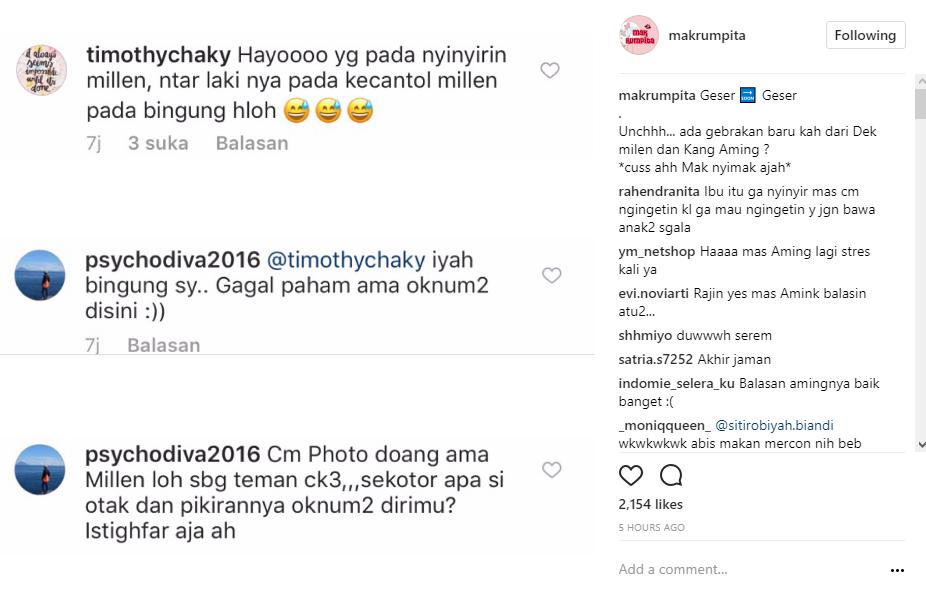The image size is (926, 593).
Task: Like timothychaky's comment with the heart icon
Action: [549, 70]
